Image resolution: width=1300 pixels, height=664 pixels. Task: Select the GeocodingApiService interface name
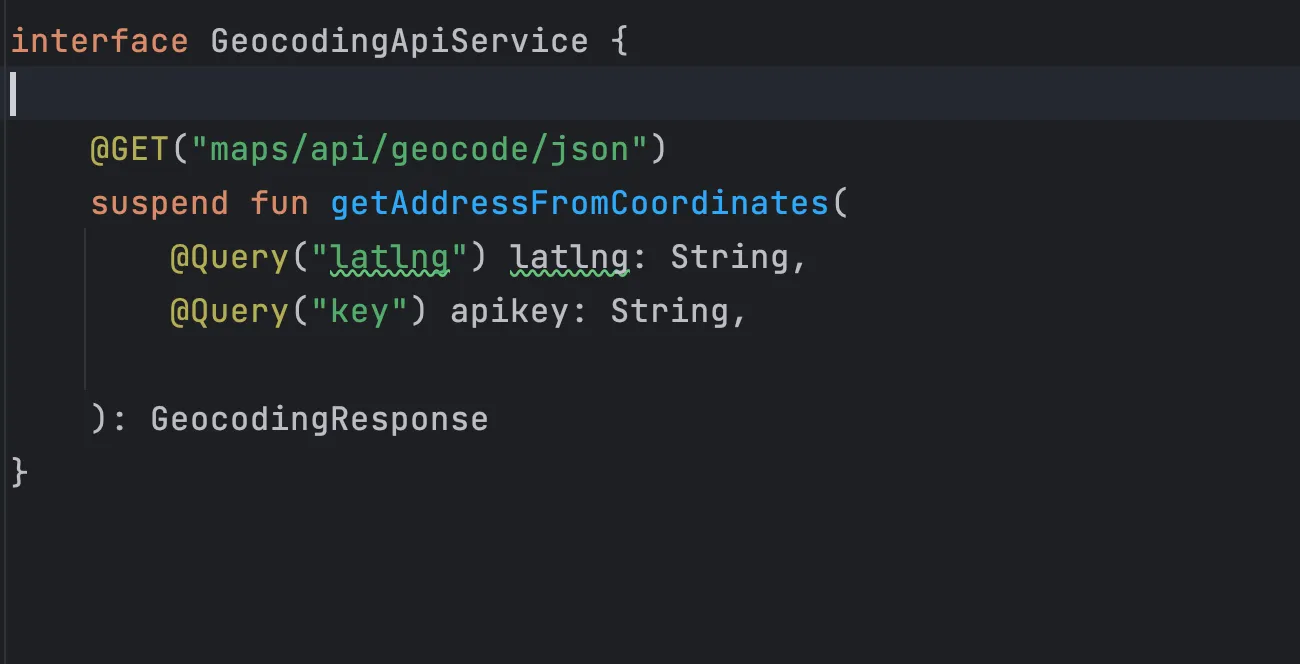click(400, 41)
